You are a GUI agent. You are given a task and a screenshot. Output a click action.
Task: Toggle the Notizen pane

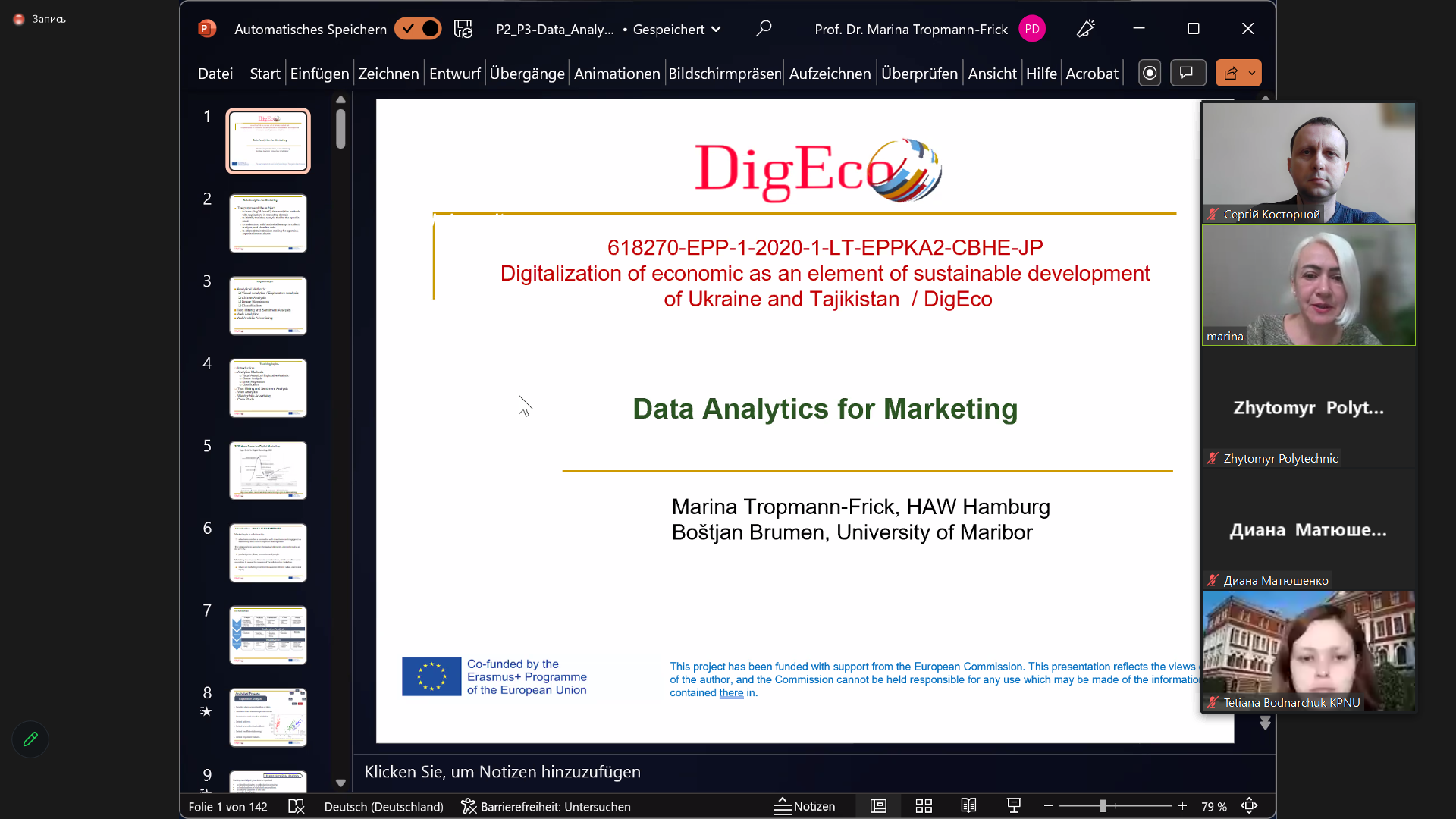click(x=805, y=806)
